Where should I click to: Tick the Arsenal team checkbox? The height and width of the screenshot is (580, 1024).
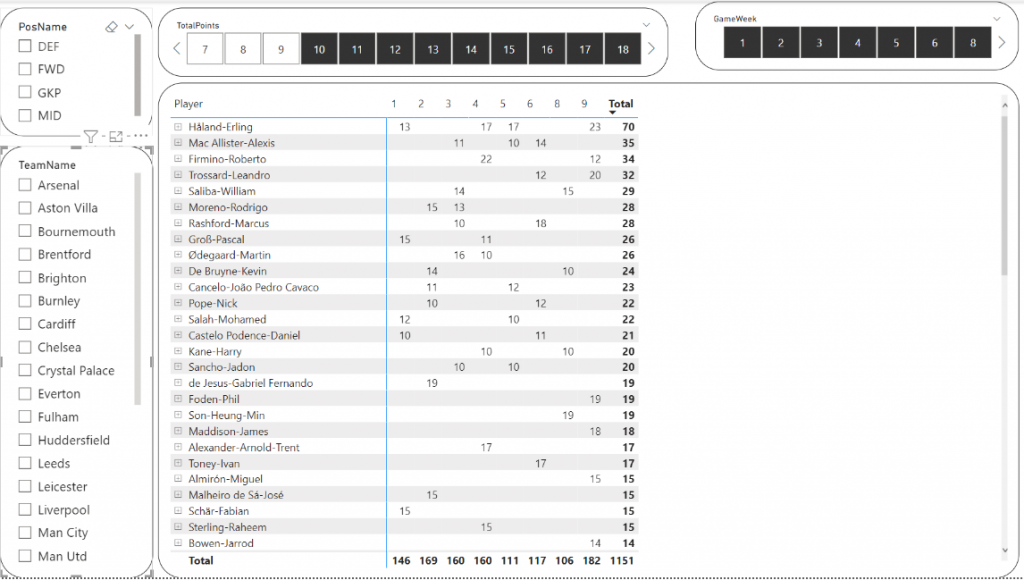click(x=25, y=185)
